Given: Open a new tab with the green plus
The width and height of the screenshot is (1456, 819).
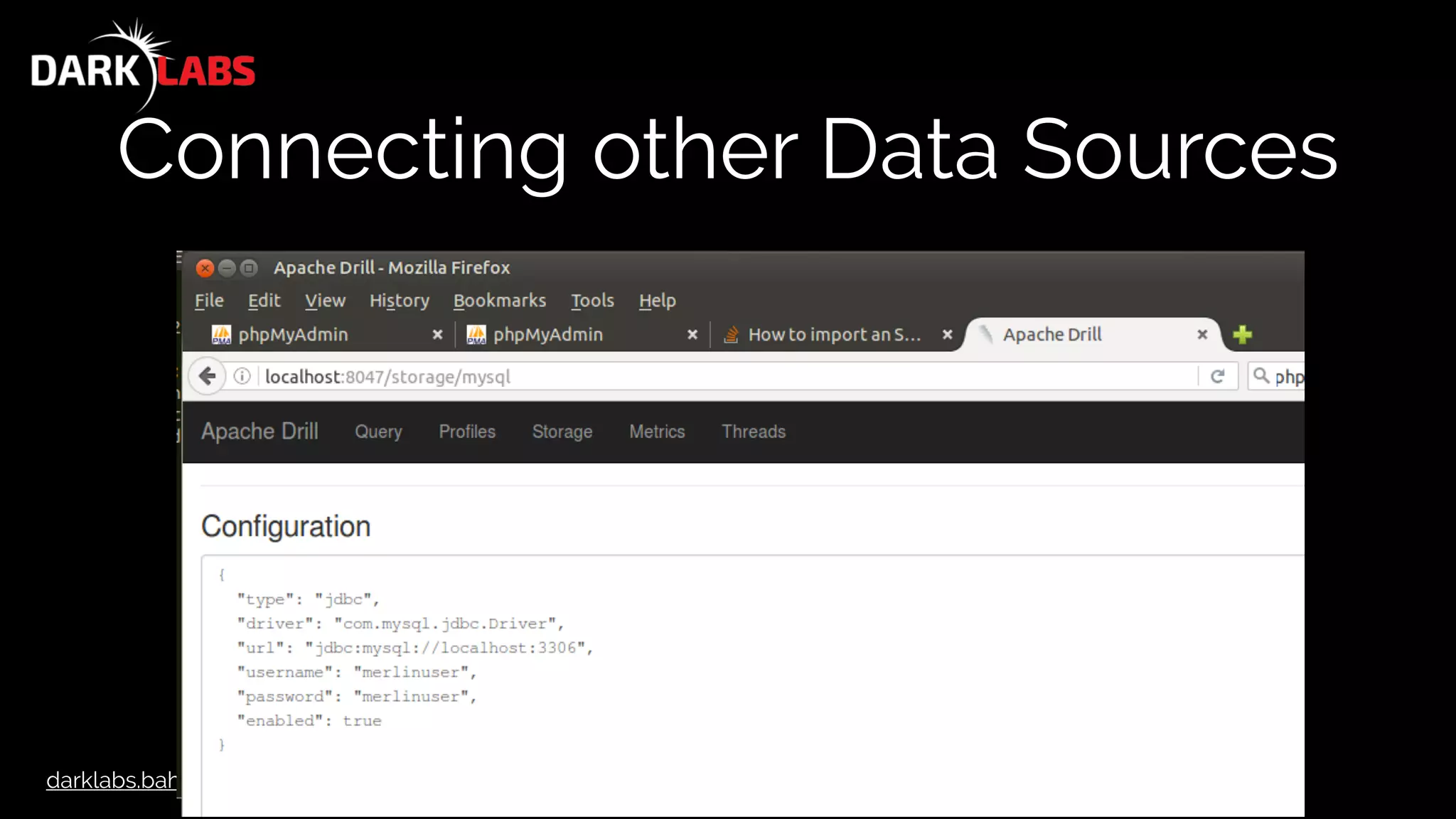Looking at the screenshot, I should (x=1242, y=334).
